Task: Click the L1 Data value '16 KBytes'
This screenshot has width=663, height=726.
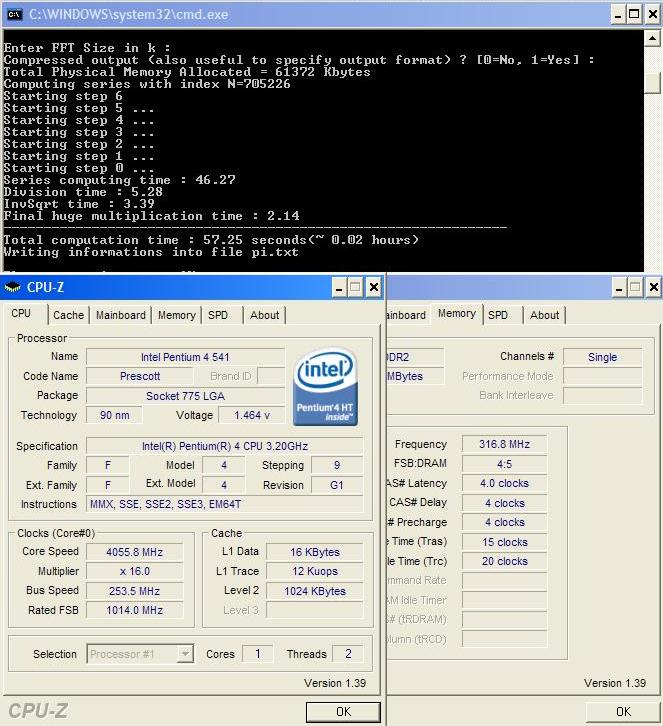Action: (x=315, y=552)
